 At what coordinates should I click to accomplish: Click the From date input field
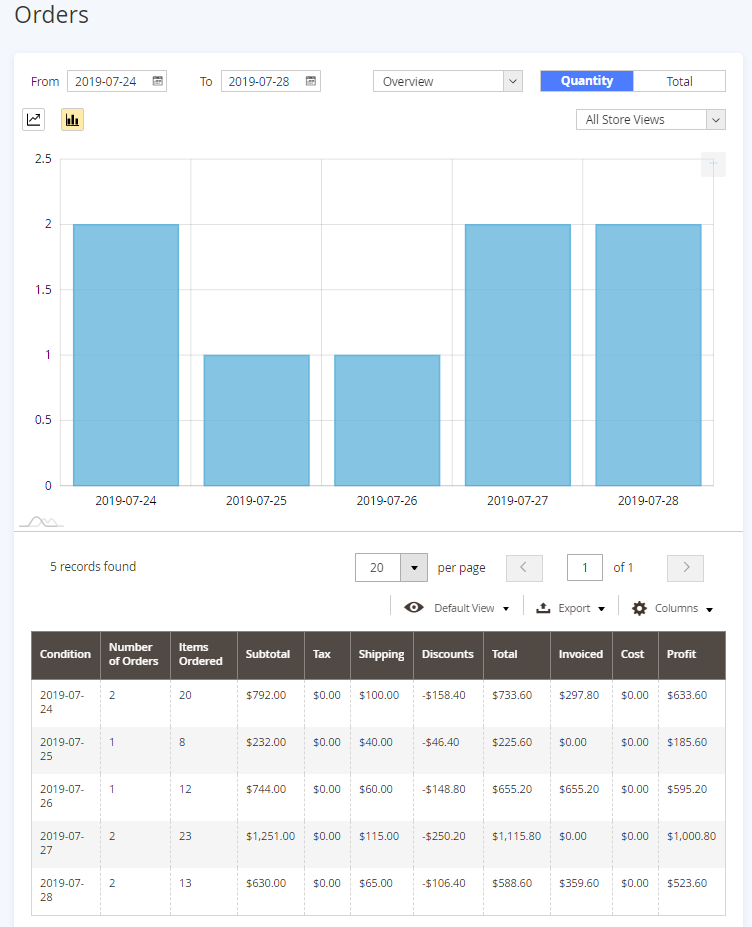(108, 81)
